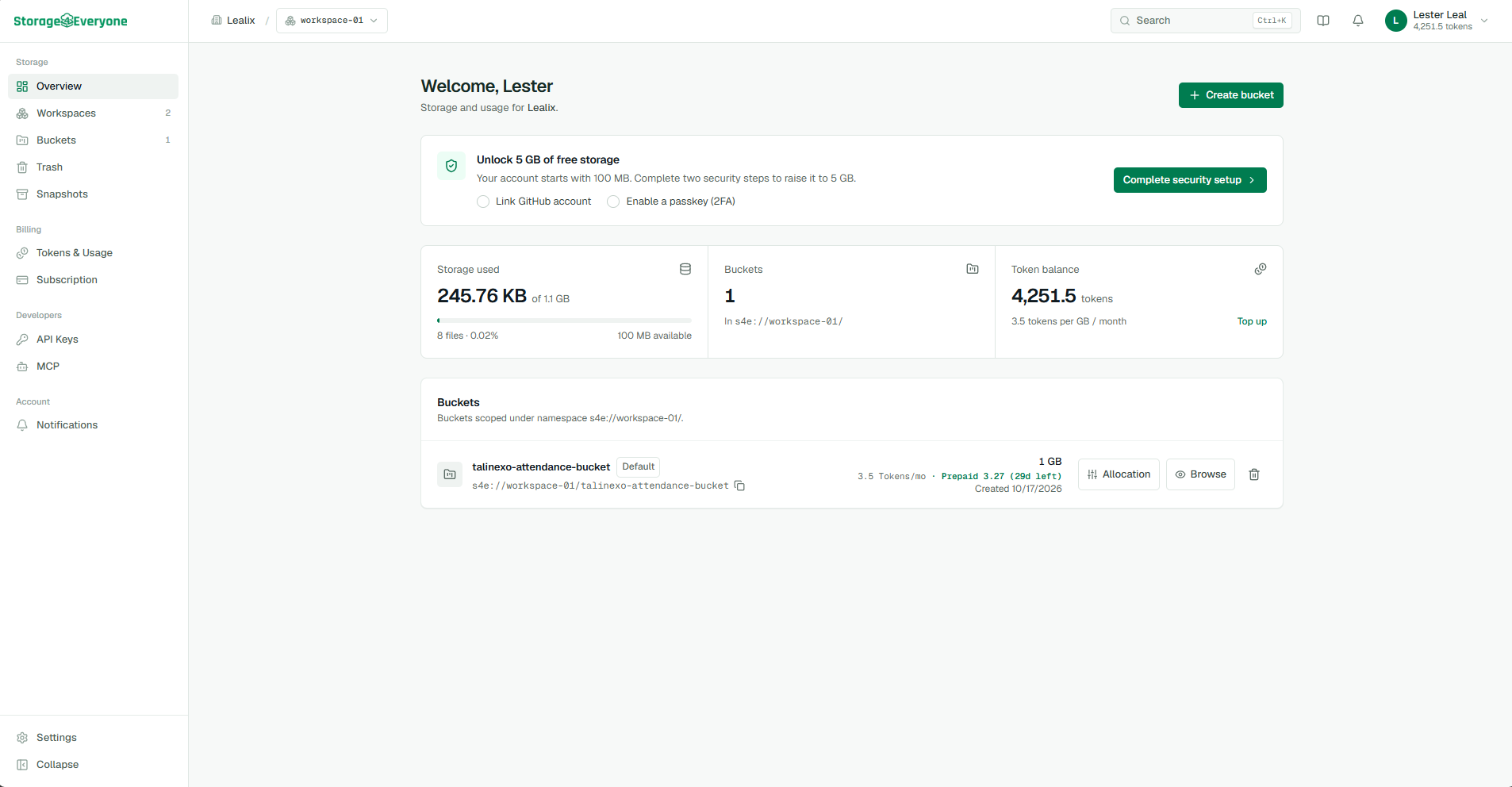Expand the workspace-01 dropdown
This screenshot has width=1512, height=787.
click(332, 21)
